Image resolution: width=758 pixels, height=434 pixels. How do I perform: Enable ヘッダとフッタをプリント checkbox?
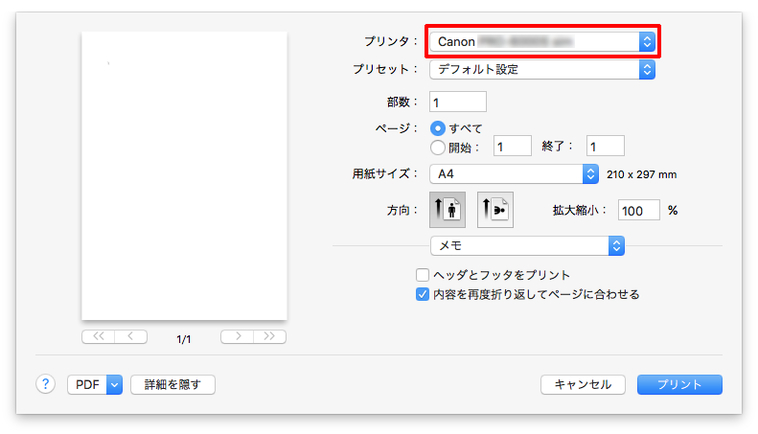423,275
